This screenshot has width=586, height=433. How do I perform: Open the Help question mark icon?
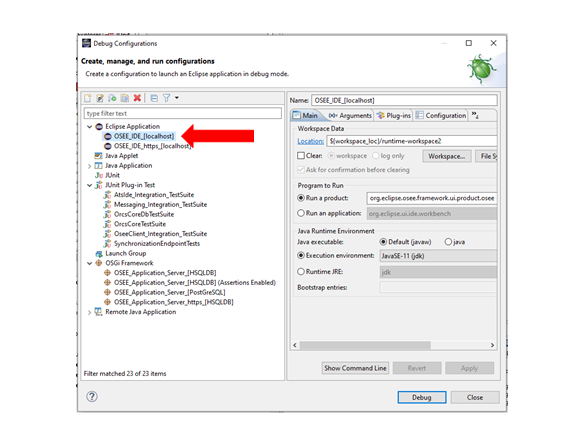pyautogui.click(x=92, y=396)
